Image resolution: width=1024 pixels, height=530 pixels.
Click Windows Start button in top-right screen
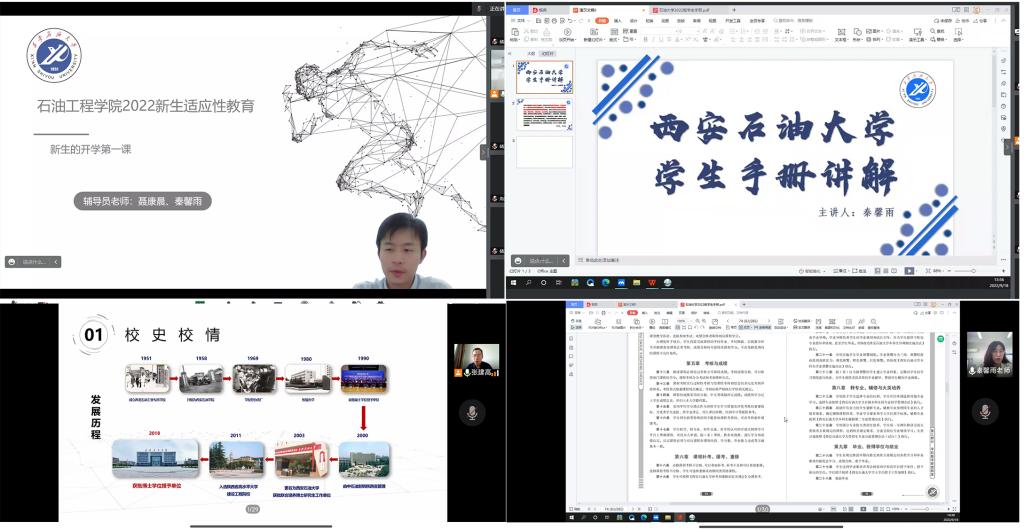point(513,283)
